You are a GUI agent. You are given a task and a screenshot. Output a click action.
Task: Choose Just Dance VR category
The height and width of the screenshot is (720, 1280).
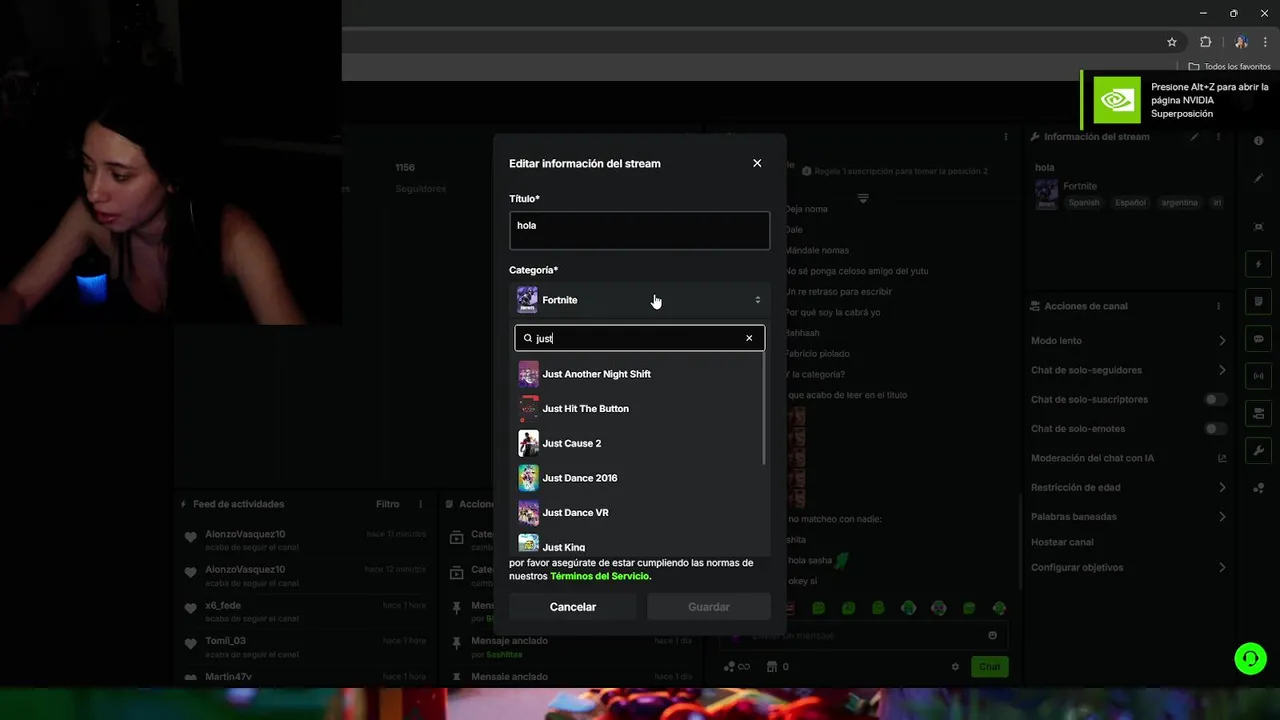[640, 512]
